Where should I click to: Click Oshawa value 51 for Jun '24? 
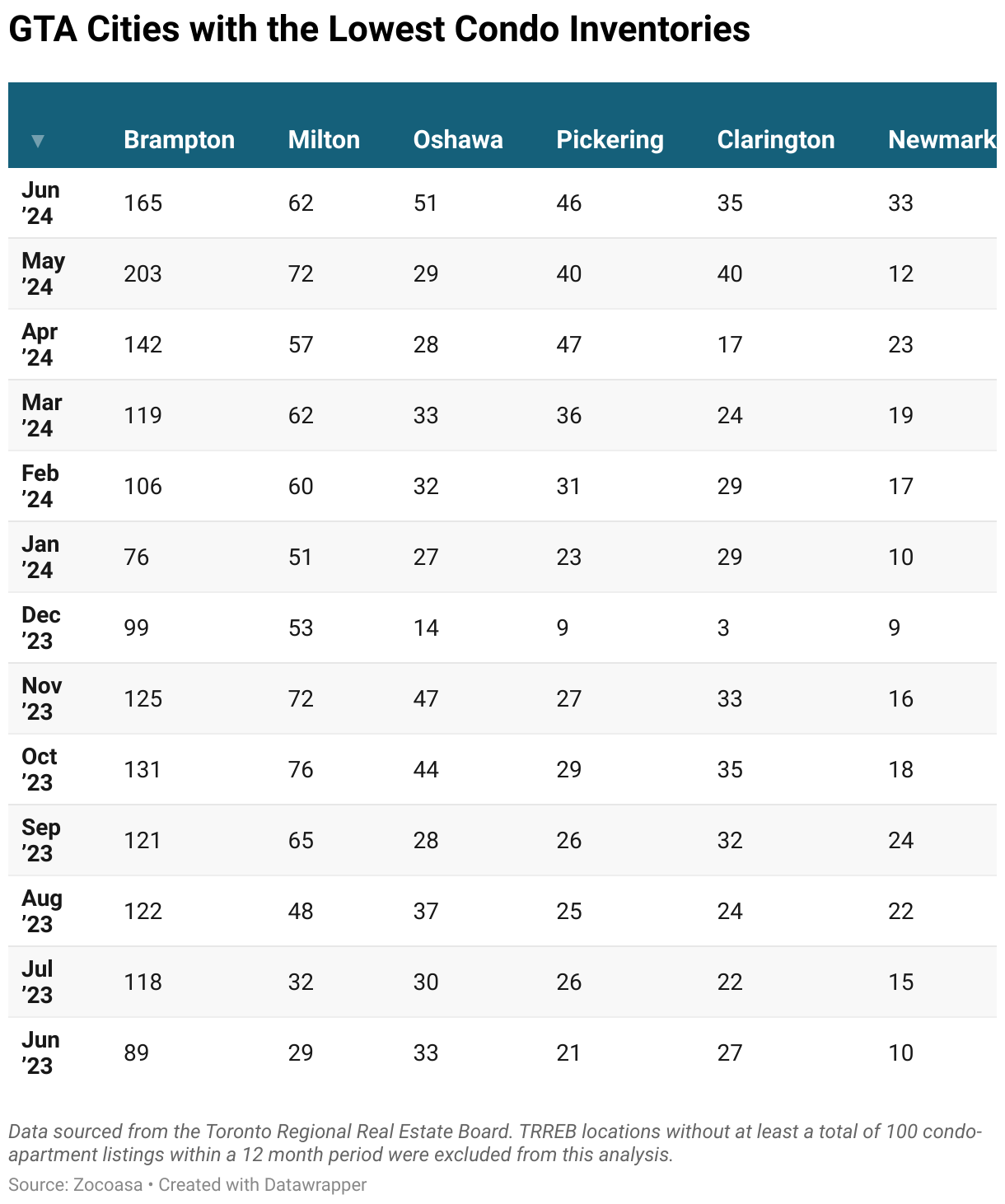(425, 203)
